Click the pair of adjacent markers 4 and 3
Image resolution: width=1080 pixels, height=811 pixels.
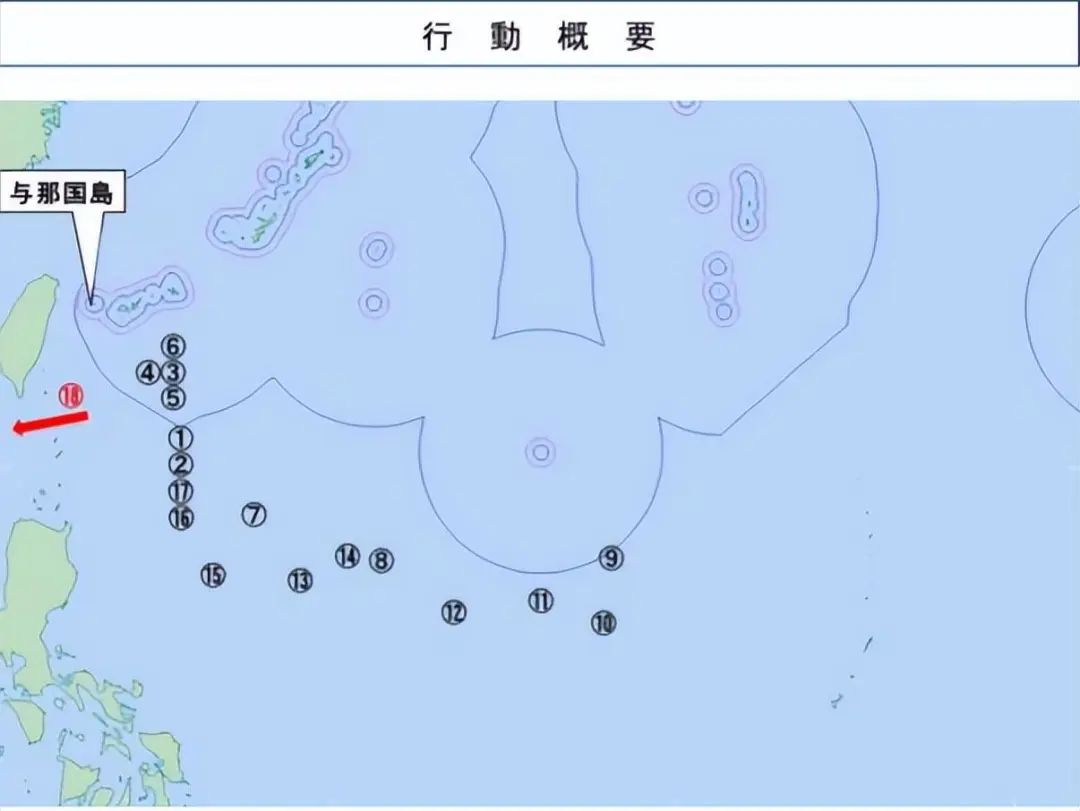160,371
